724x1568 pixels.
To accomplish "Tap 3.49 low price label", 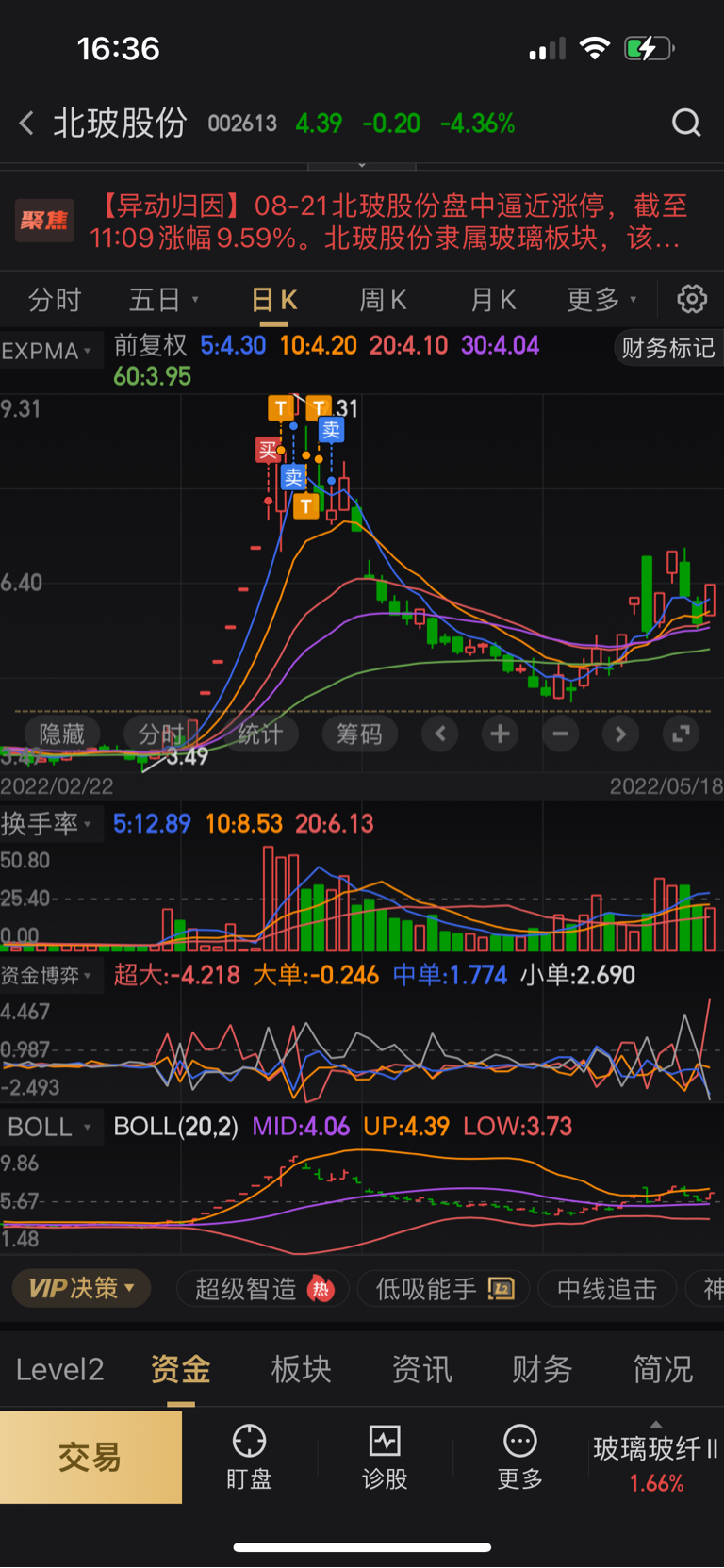I will (187, 756).
